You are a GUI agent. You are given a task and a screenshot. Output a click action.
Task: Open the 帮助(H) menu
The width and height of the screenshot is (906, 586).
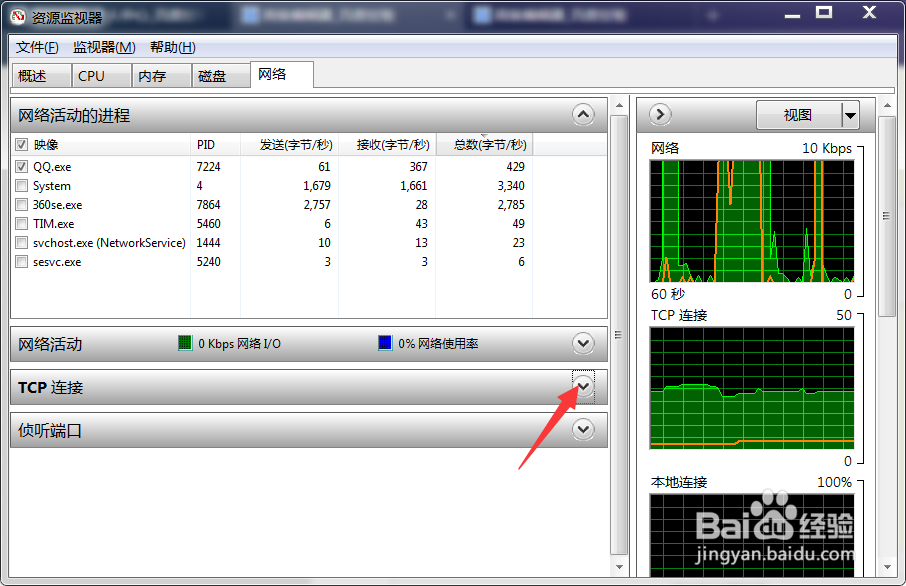tap(173, 47)
